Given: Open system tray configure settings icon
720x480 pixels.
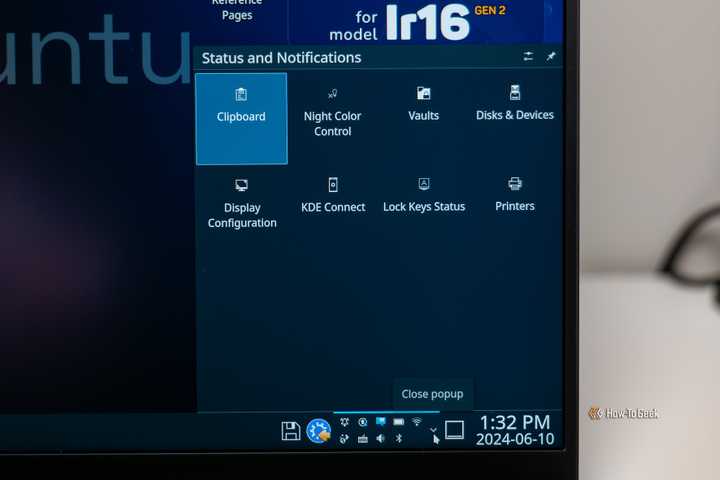Looking at the screenshot, I should pos(528,57).
